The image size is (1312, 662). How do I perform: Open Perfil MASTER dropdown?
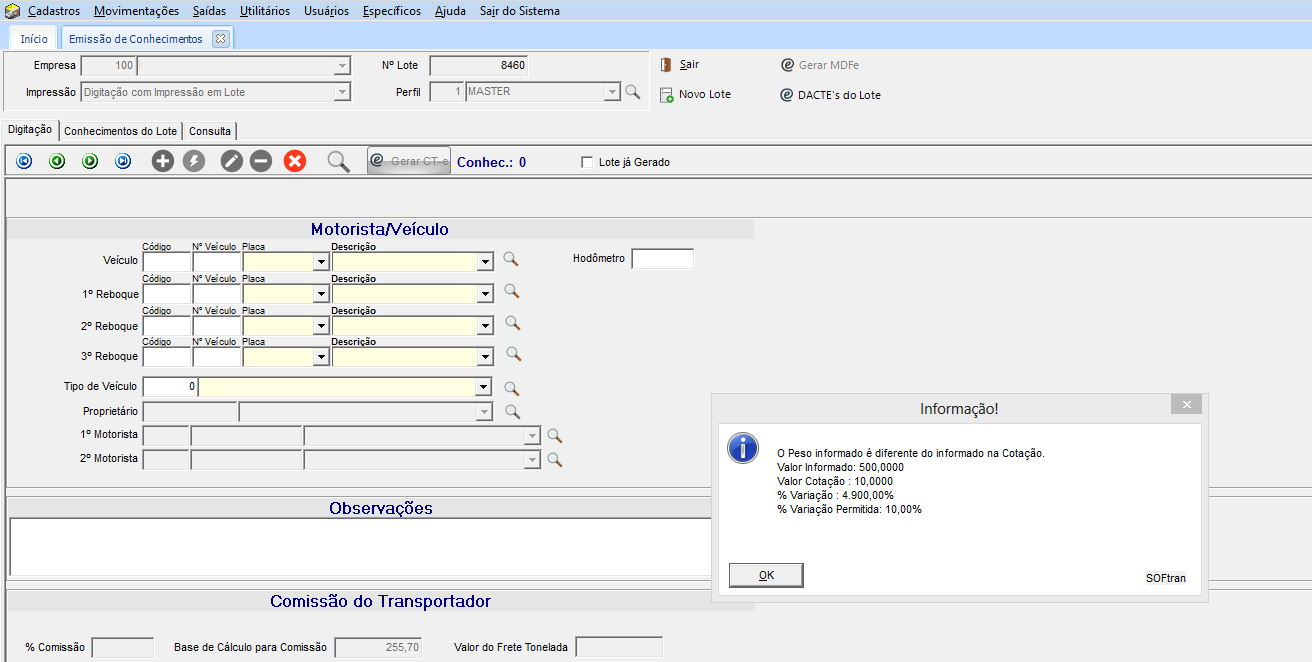pos(612,92)
